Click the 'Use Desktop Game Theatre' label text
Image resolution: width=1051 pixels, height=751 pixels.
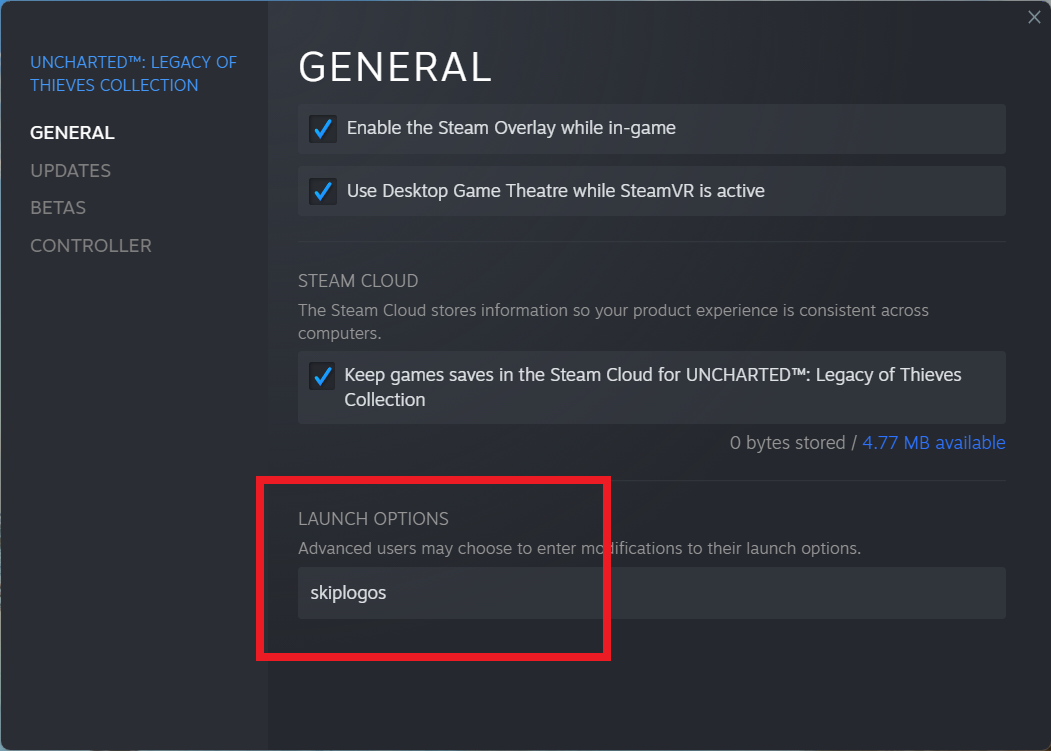pos(555,191)
